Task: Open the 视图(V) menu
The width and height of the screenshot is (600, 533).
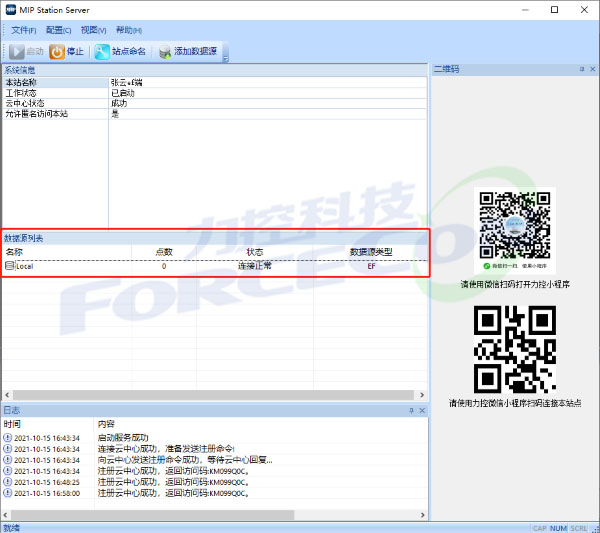Action: 93,30
